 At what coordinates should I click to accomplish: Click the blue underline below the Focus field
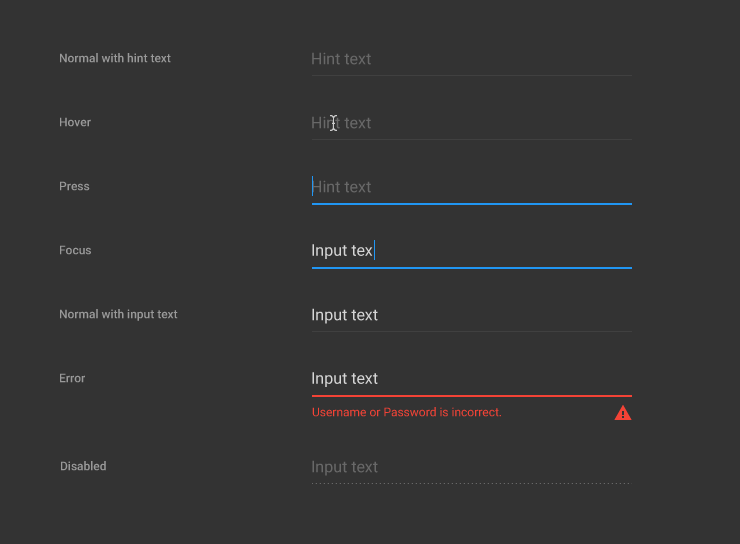tap(471, 268)
